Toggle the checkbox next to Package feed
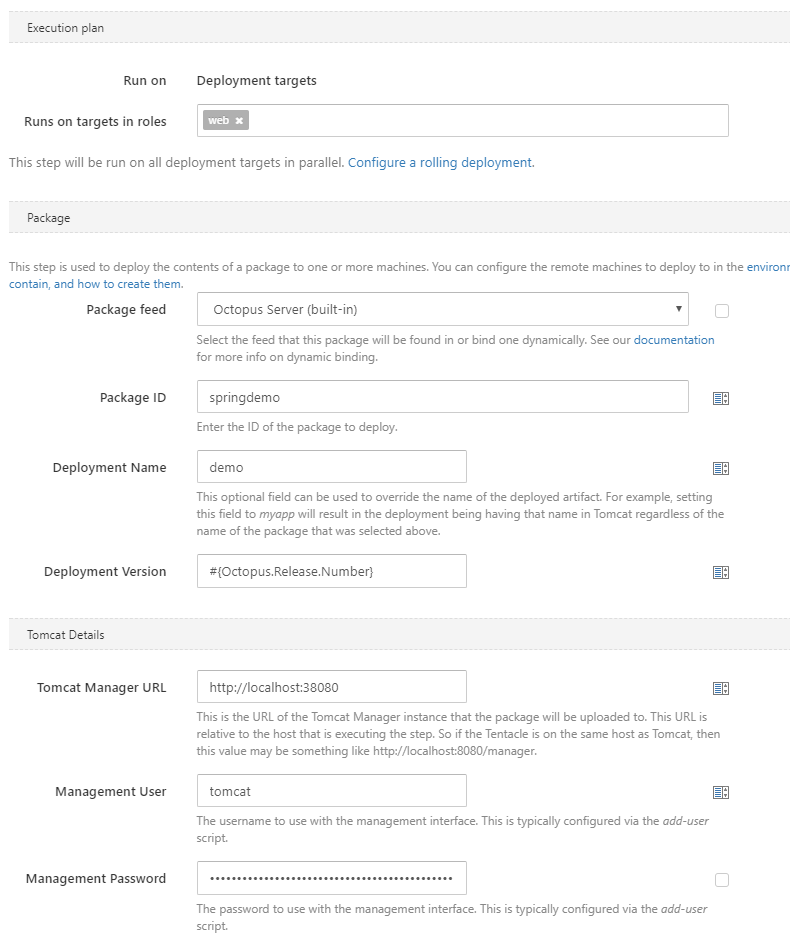This screenshot has width=790, height=945. [x=722, y=311]
